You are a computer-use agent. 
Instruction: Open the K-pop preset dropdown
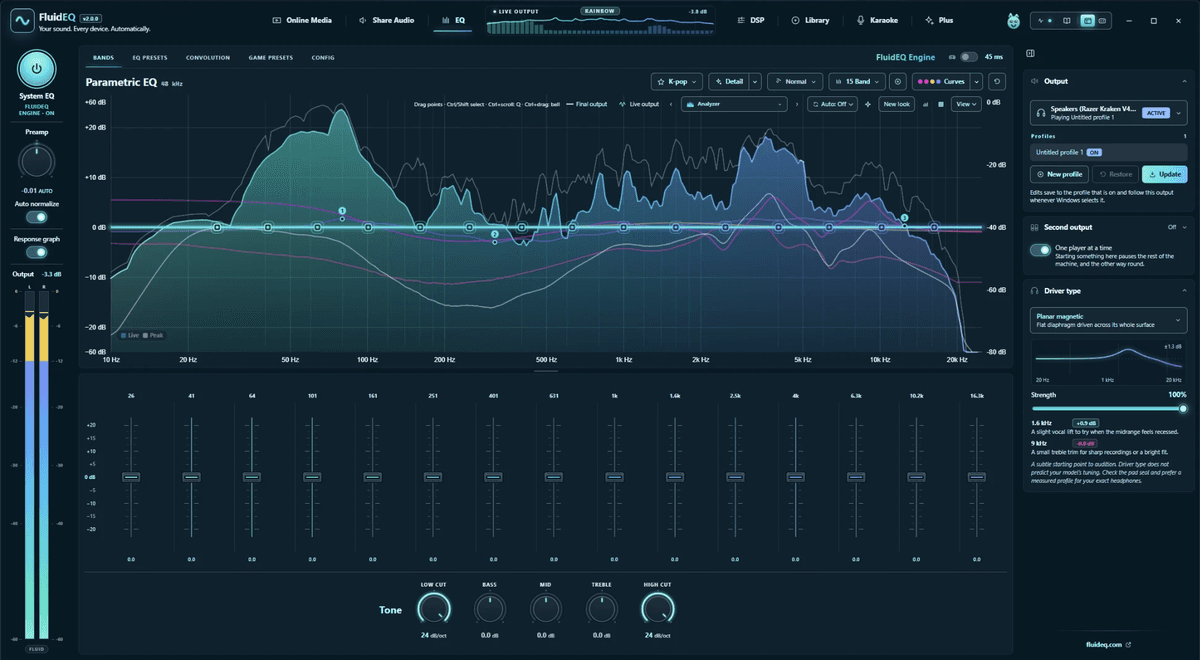coord(676,82)
